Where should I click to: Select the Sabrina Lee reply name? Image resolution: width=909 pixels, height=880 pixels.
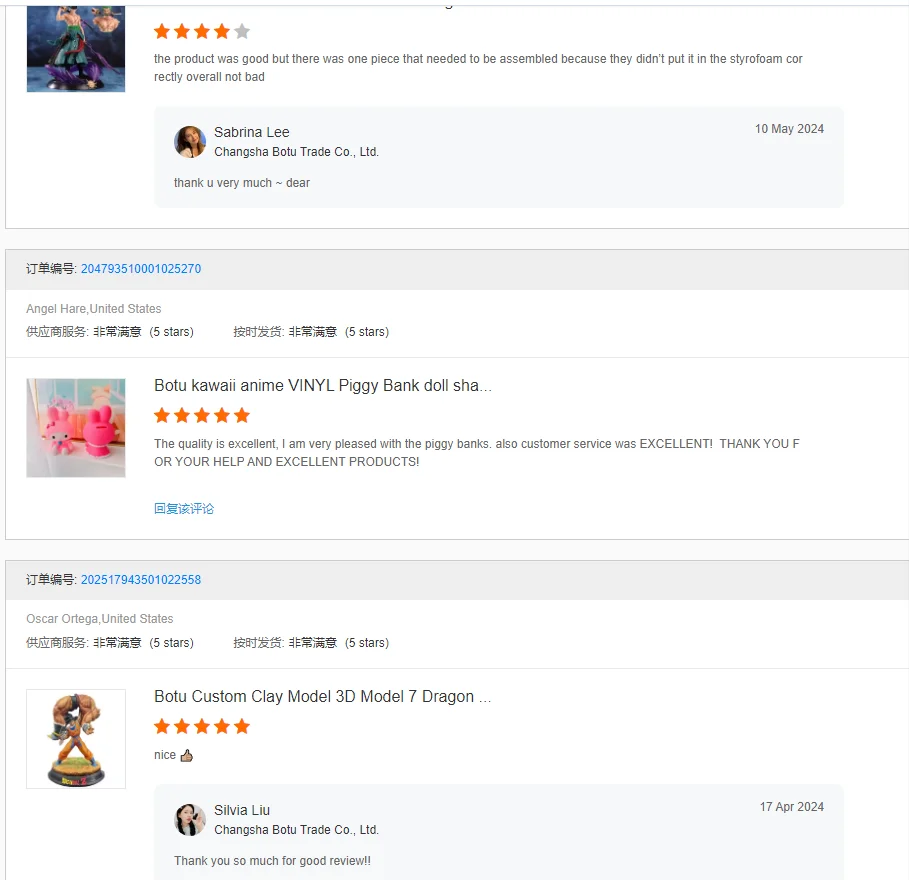[252, 132]
